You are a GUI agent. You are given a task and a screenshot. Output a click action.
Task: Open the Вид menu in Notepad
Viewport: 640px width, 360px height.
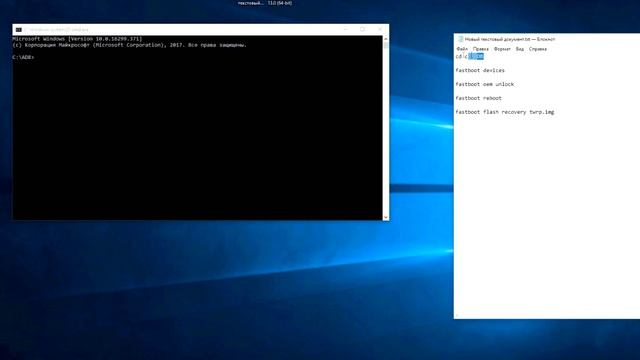[x=519, y=49]
